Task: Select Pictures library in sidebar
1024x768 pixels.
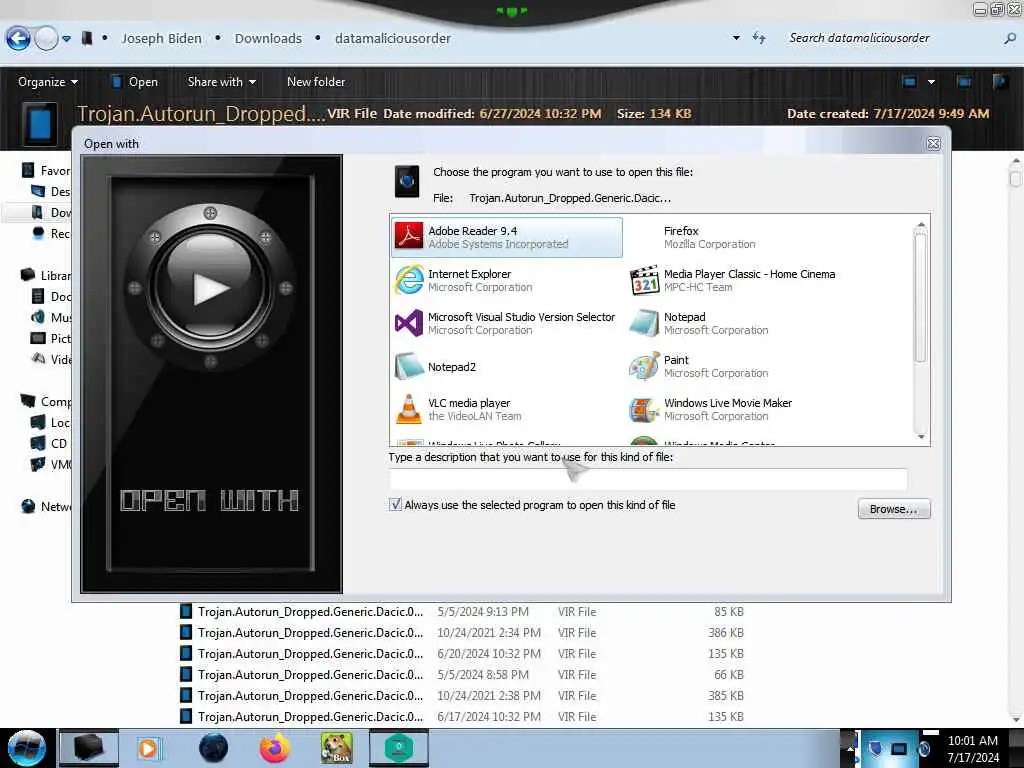Action: point(51,338)
